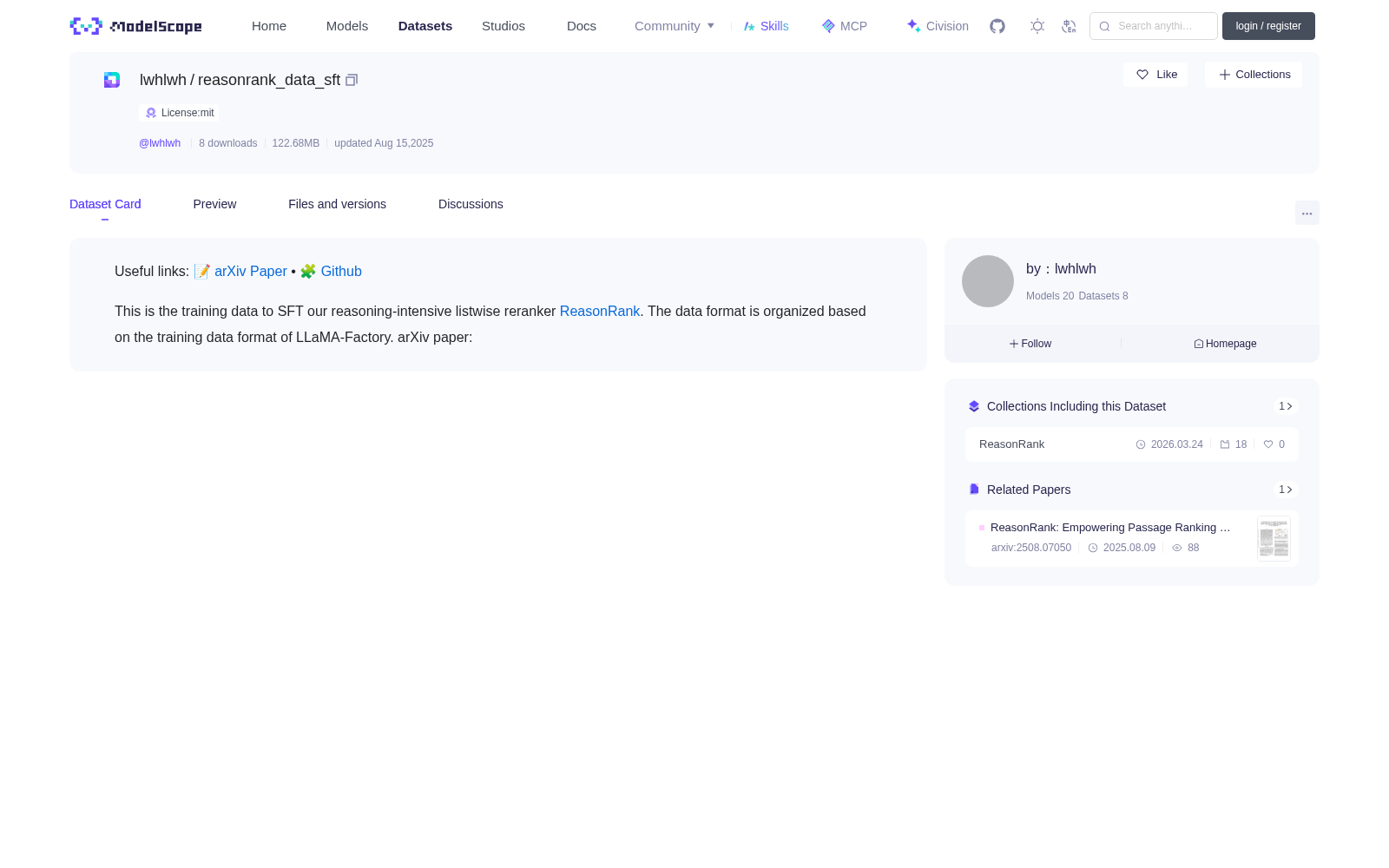Open the GitHub icon link in header
The height and width of the screenshot is (868, 1389).
tap(997, 26)
